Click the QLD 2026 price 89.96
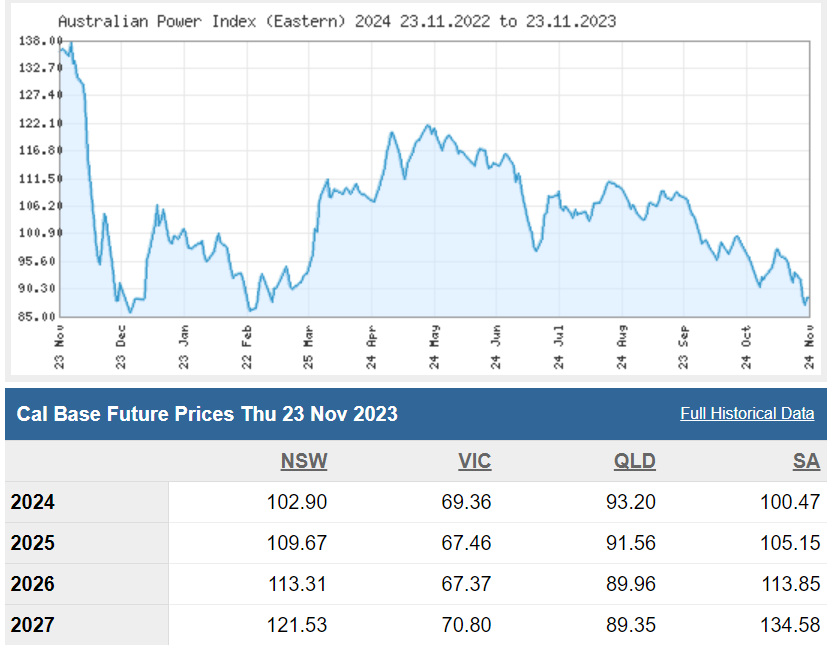832x645 pixels. point(631,584)
